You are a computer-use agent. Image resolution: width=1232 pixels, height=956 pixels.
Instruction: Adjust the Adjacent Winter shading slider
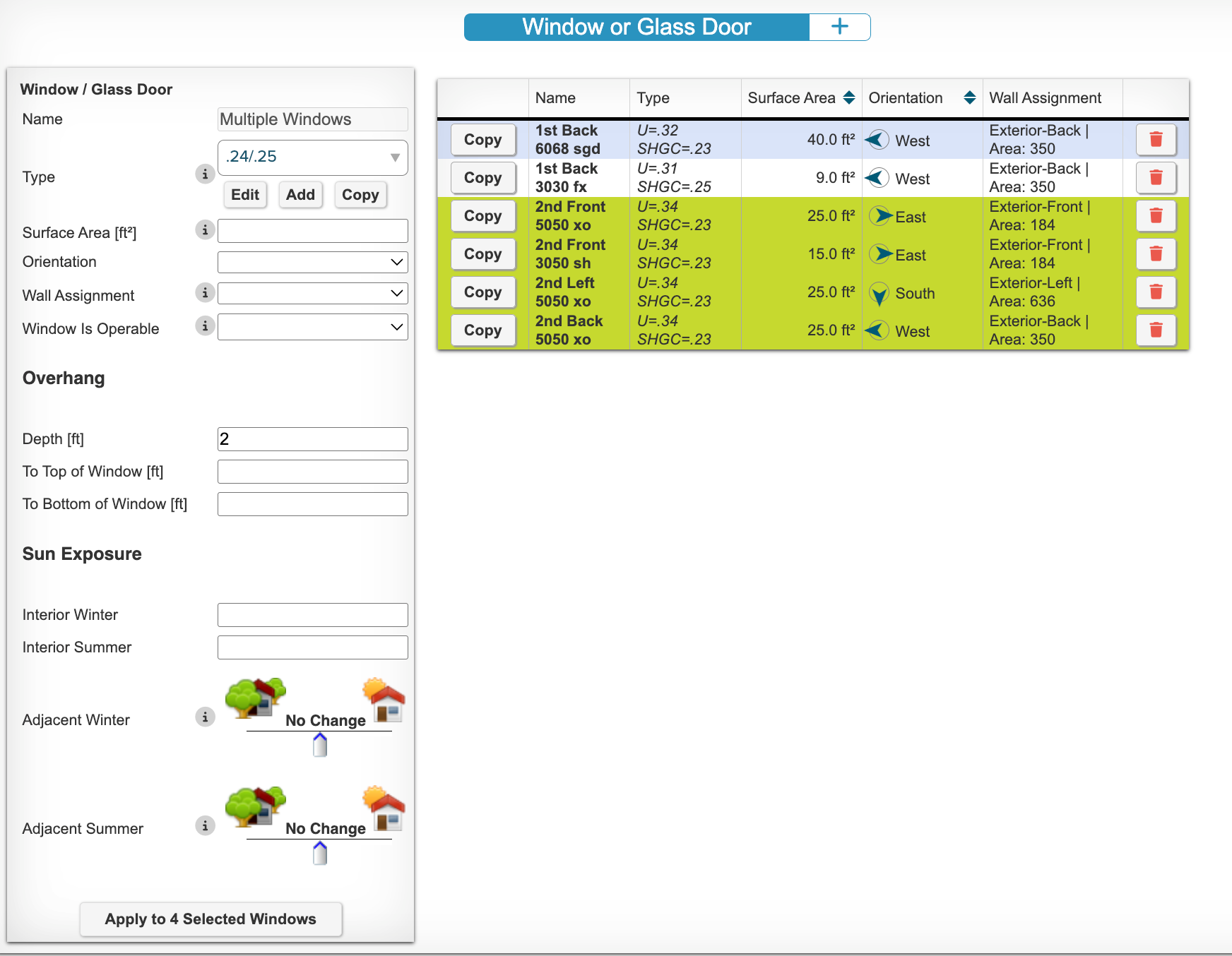point(320,745)
